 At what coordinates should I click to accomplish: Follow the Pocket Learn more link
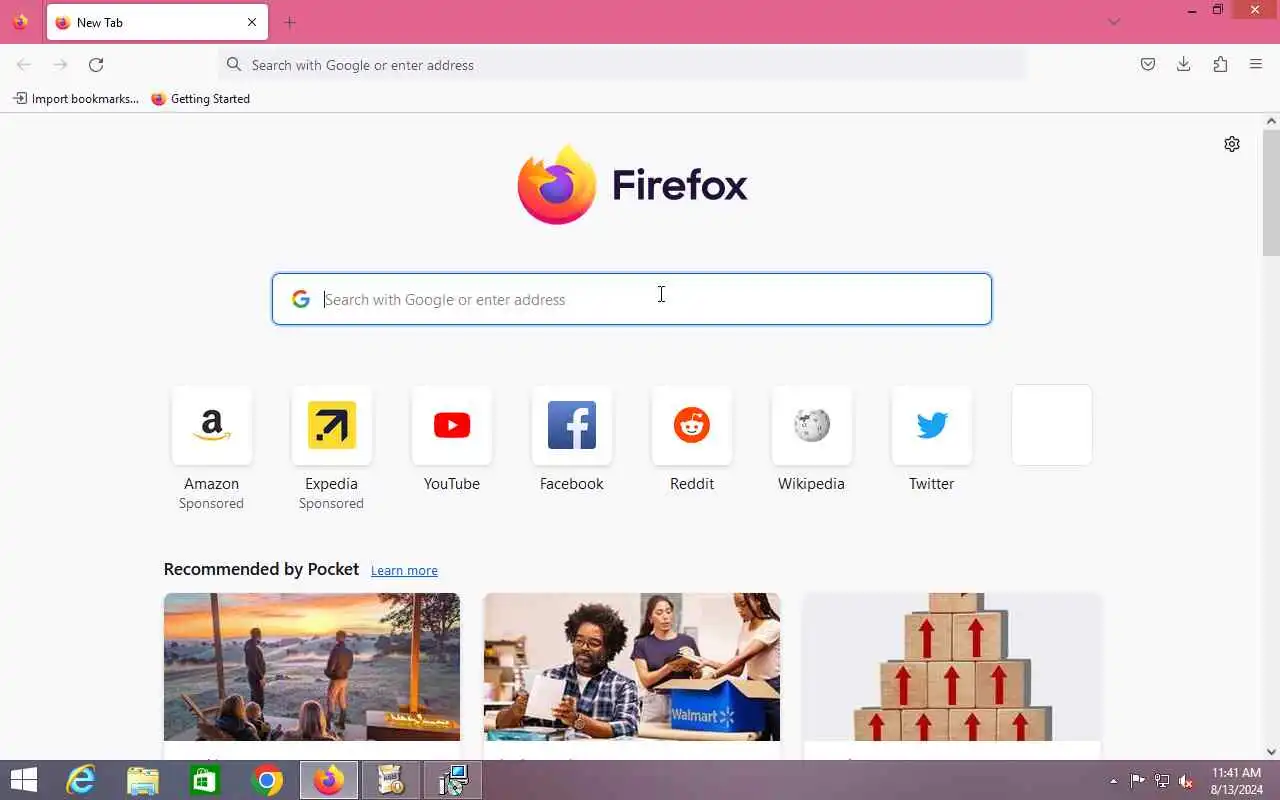click(x=404, y=570)
